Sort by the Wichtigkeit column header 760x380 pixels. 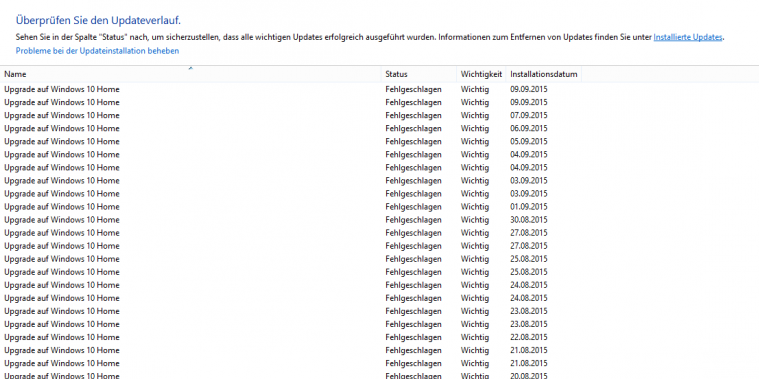(481, 74)
